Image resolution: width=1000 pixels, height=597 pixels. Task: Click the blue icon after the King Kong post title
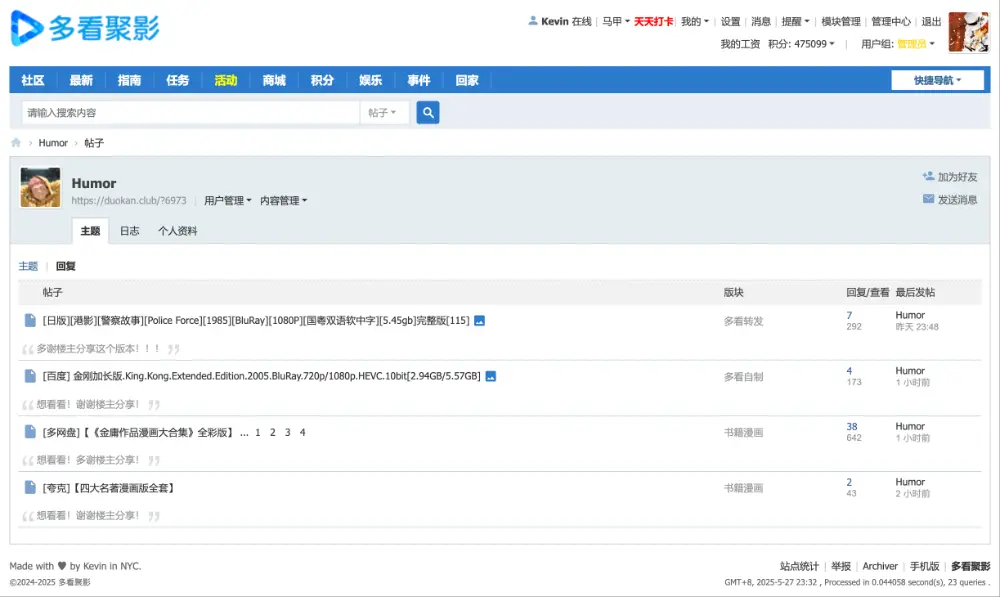489,375
